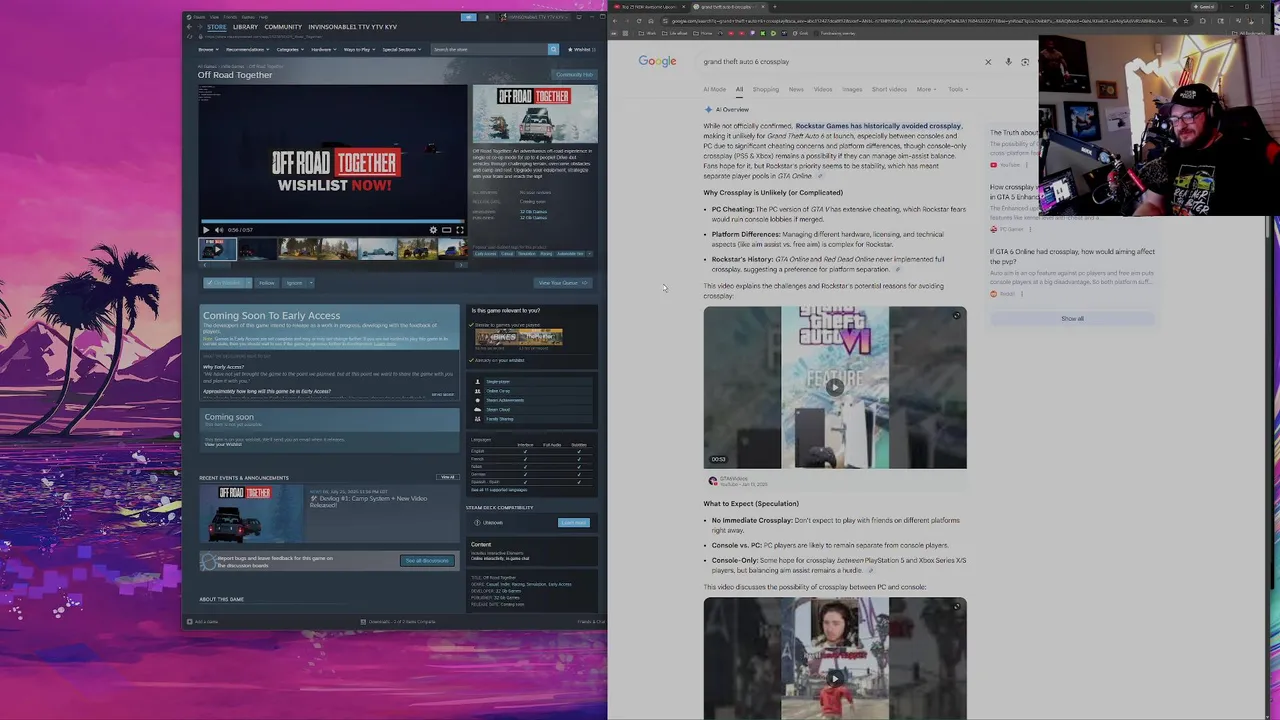The image size is (1280, 720).
Task: Expand the GTA VI video preview
Action: point(956,316)
